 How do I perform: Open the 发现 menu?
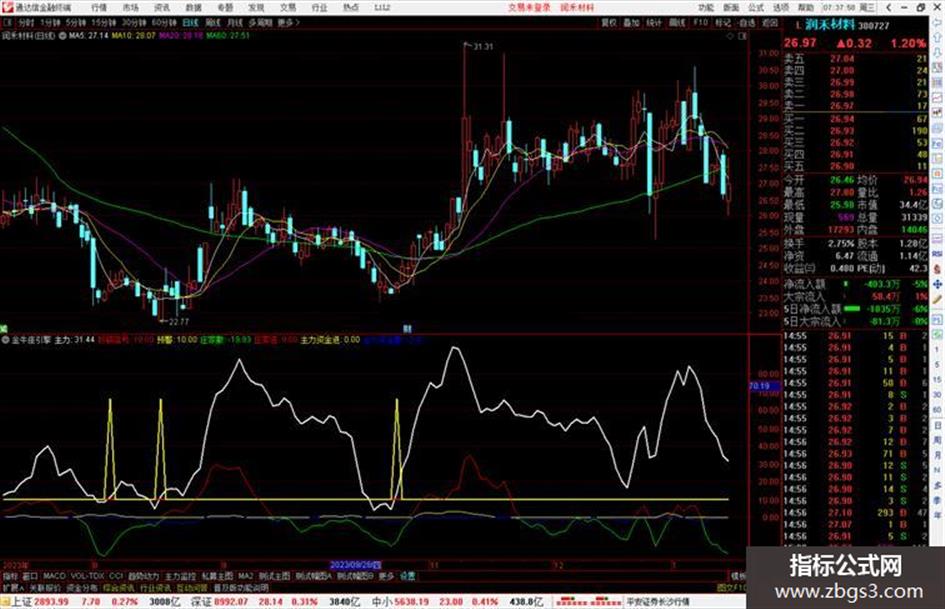point(256,7)
